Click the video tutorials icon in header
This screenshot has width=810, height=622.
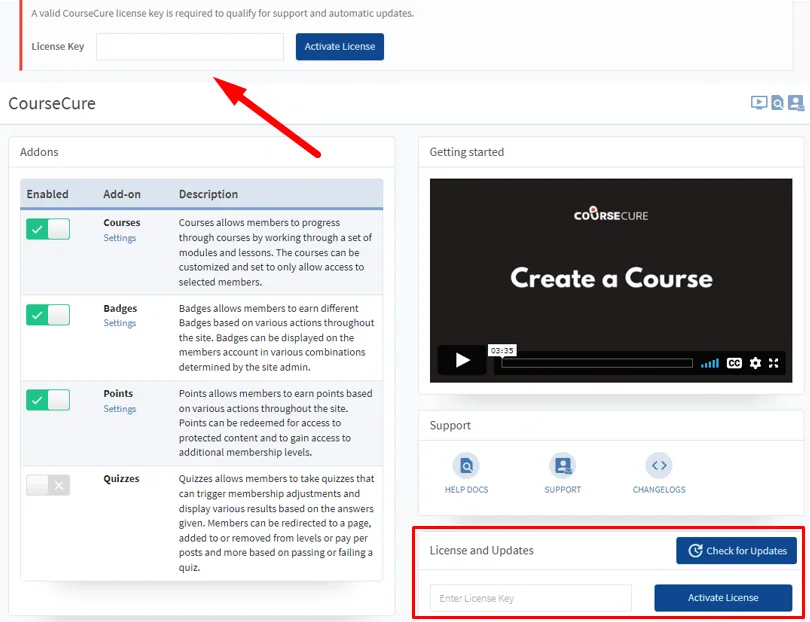click(759, 103)
